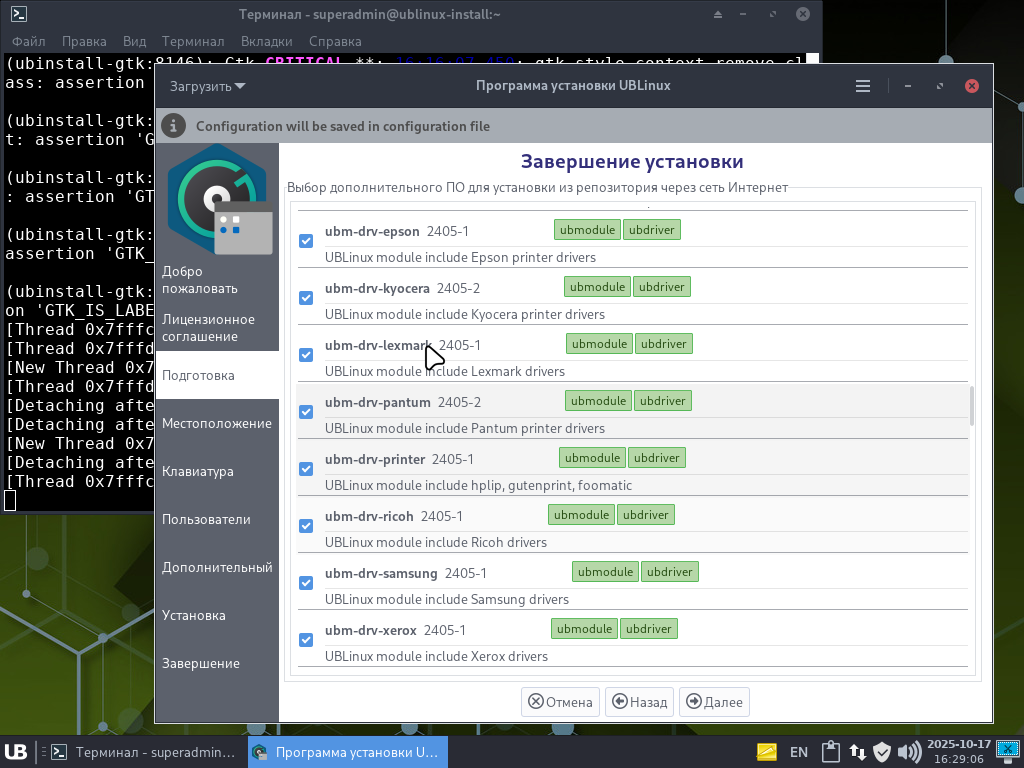The width and height of the screenshot is (1024, 768).
Task: Click the security shield tray icon
Action: [882, 752]
